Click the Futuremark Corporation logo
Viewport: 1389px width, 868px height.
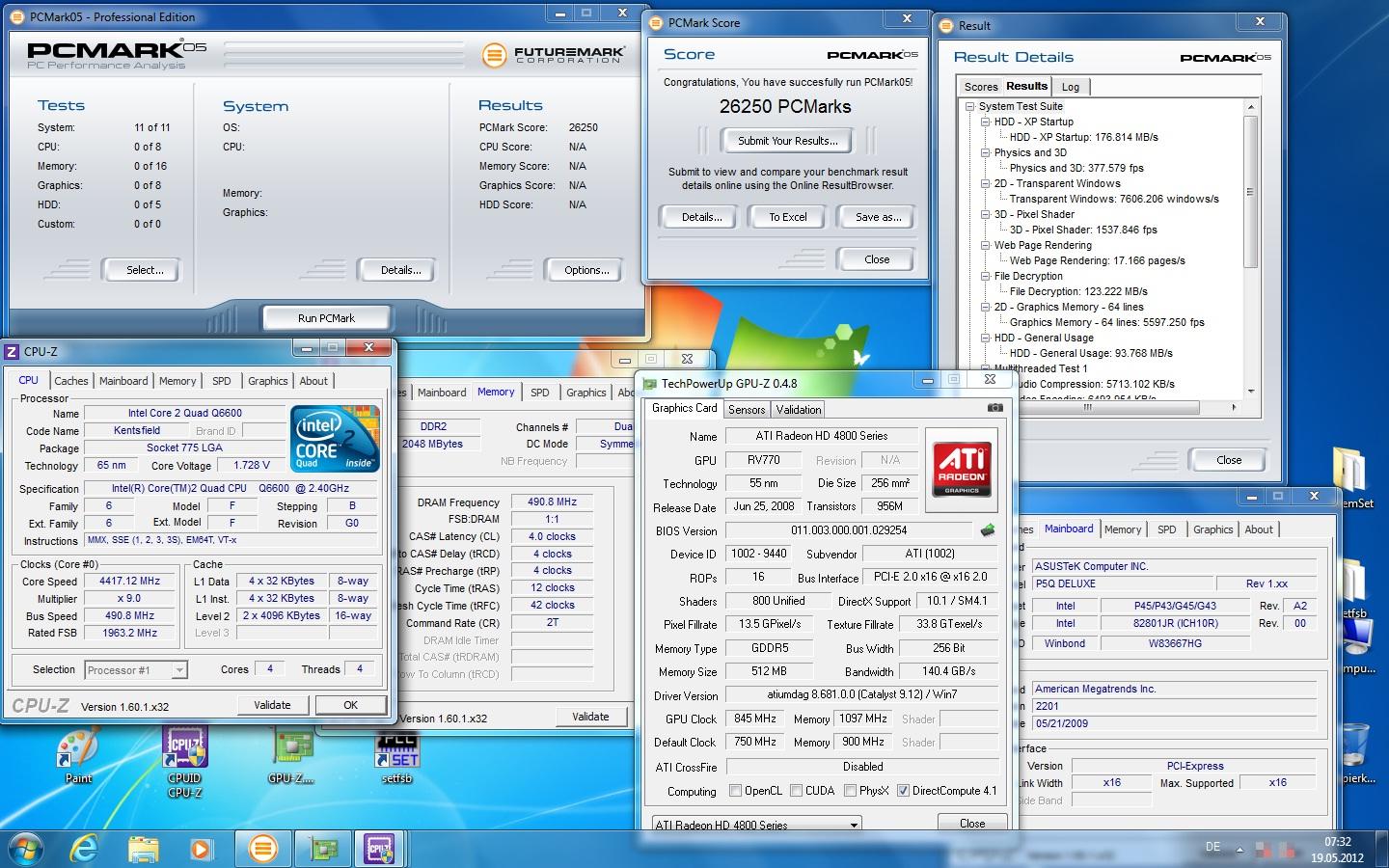[554, 56]
